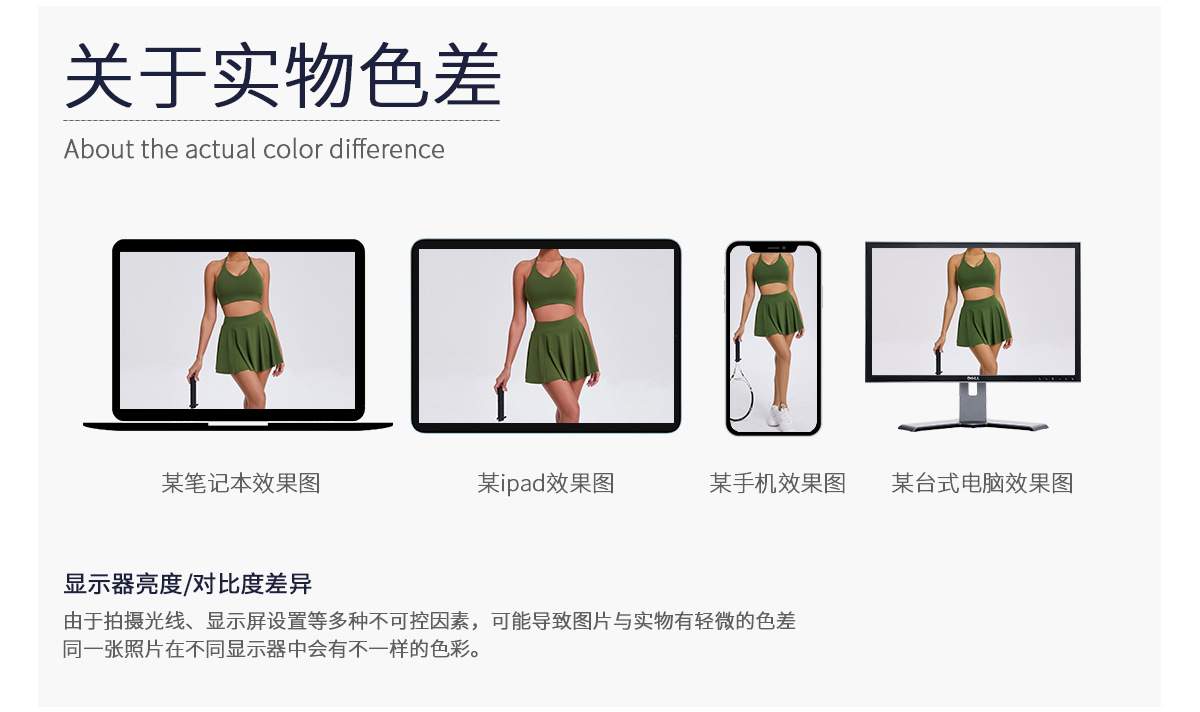Click the laptop device image
Image resolution: width=1200 pixels, height=712 pixels.
click(238, 335)
